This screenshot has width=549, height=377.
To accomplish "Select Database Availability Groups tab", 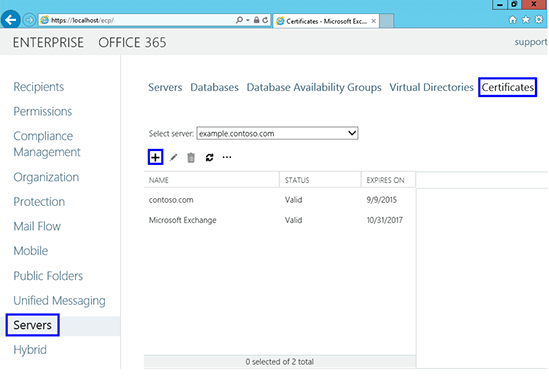I will coord(314,87).
